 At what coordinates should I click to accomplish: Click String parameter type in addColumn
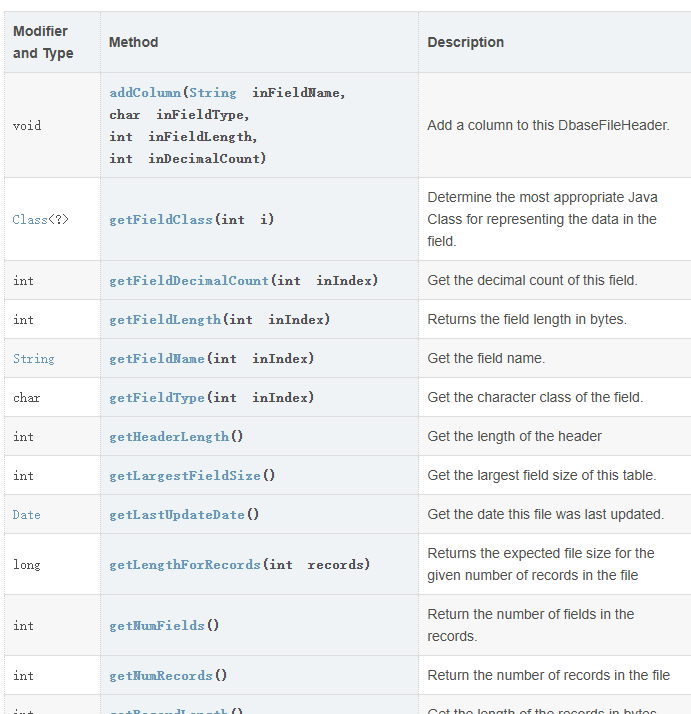pyautogui.click(x=213, y=93)
